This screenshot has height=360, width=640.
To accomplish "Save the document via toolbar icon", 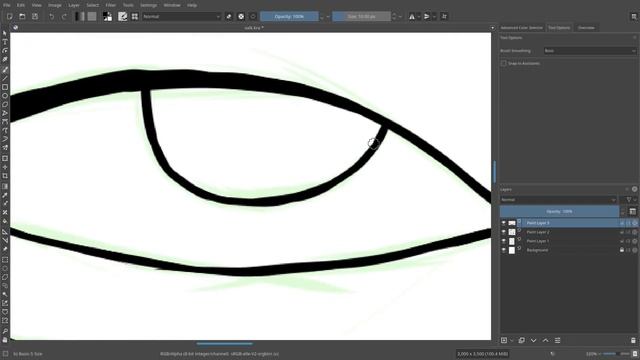I will click(x=35, y=16).
